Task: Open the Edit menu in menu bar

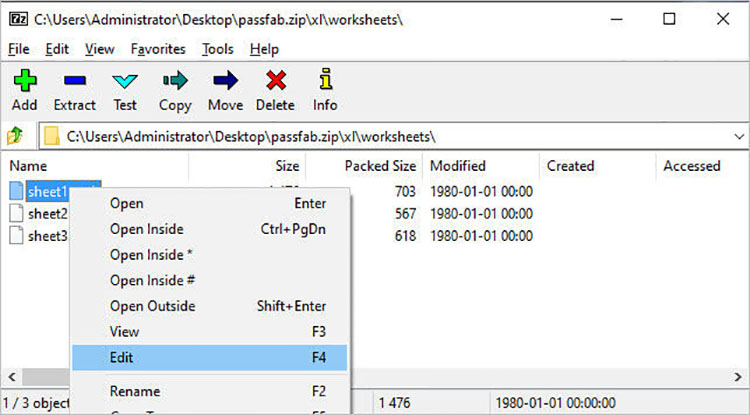Action: [57, 49]
